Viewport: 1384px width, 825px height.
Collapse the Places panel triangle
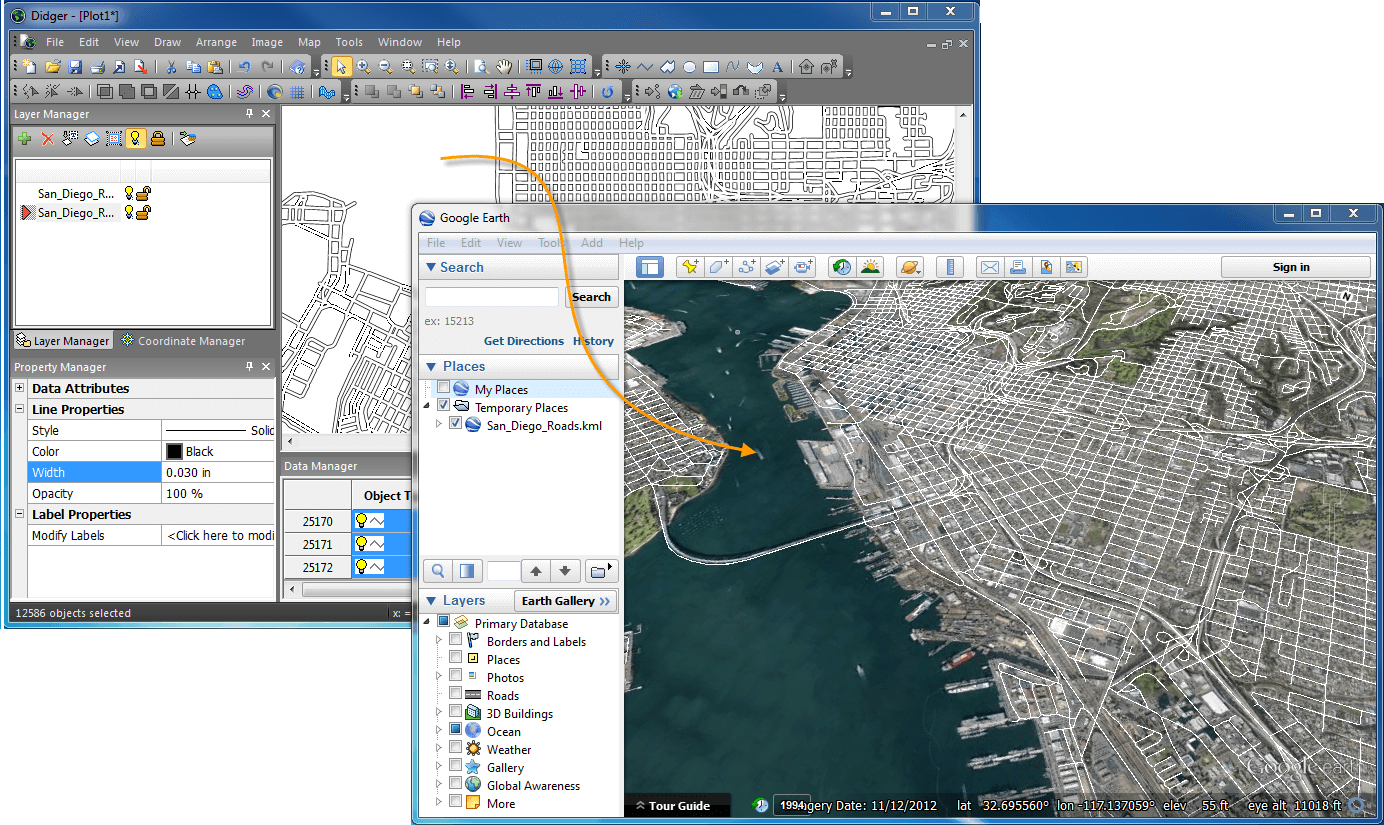click(x=431, y=366)
